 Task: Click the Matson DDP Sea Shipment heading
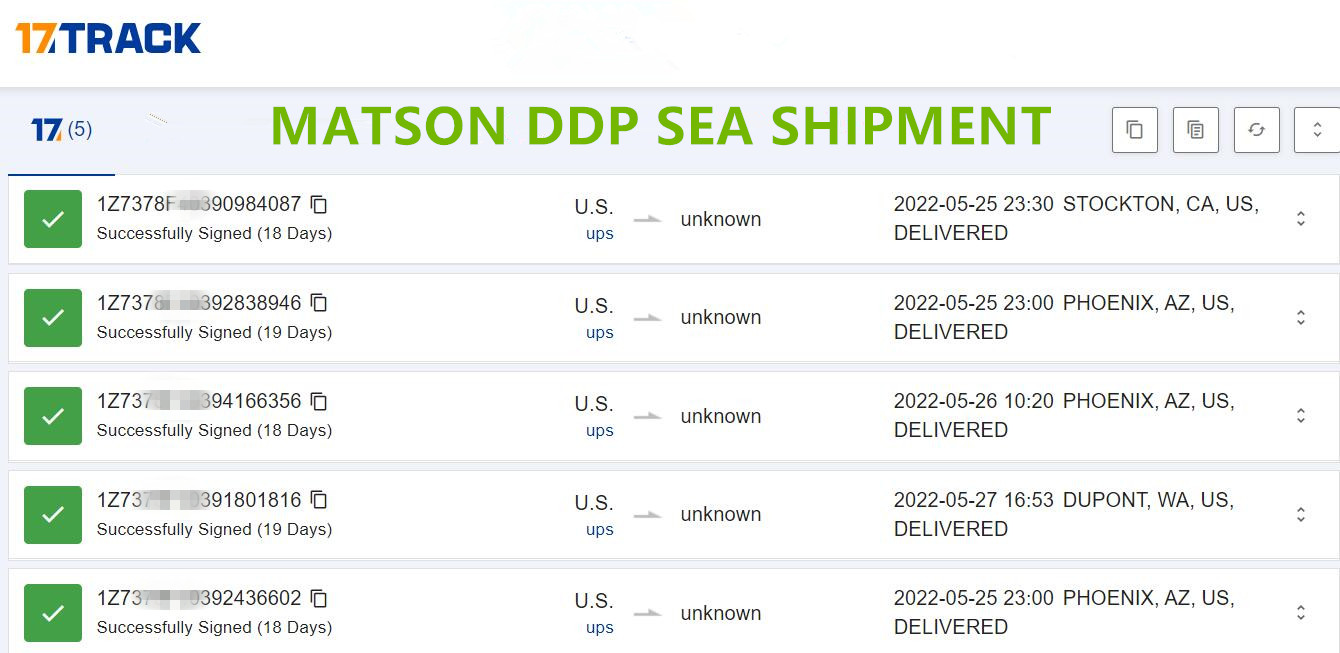click(660, 126)
